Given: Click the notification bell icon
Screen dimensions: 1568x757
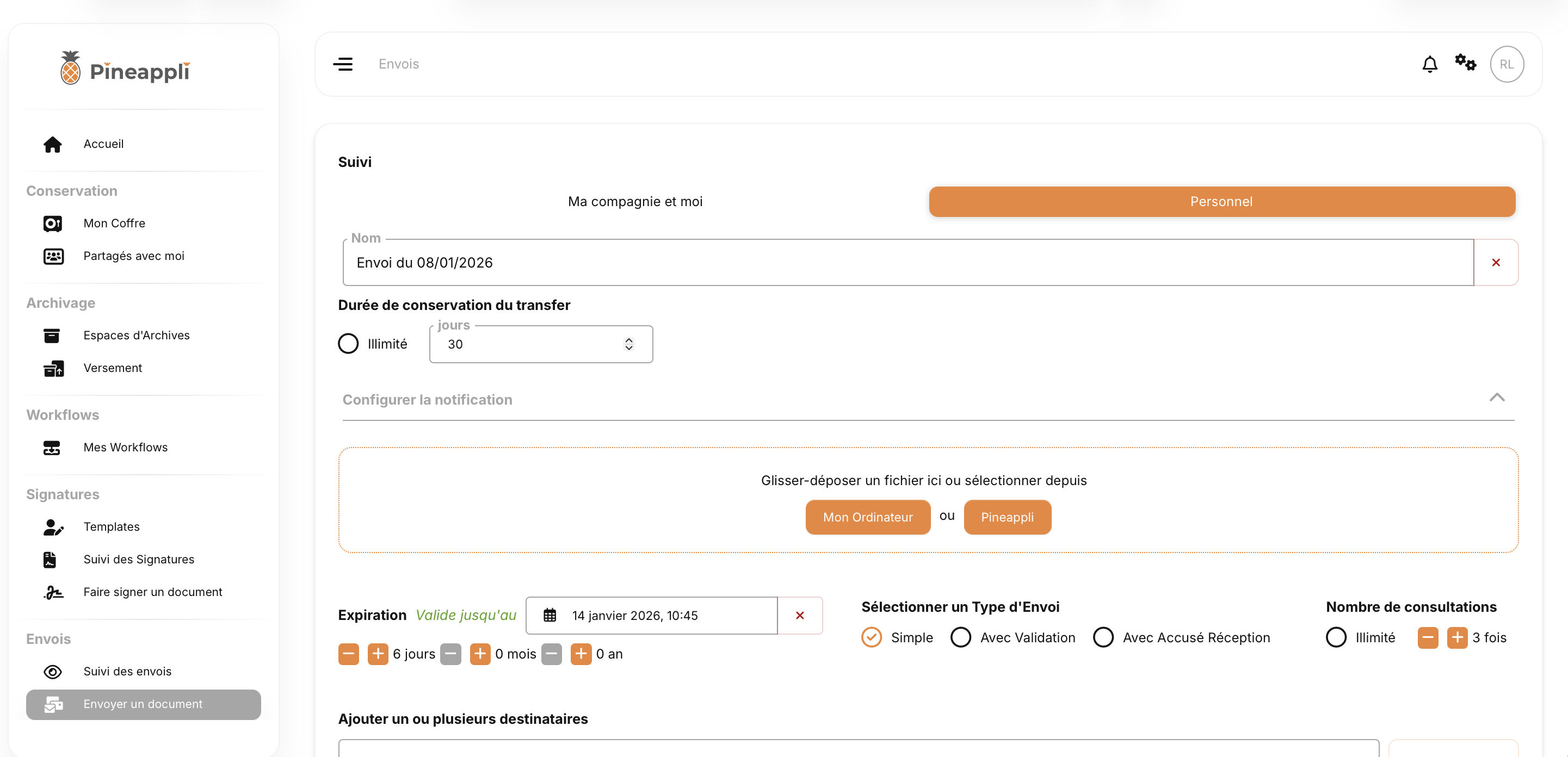Looking at the screenshot, I should click(x=1429, y=64).
